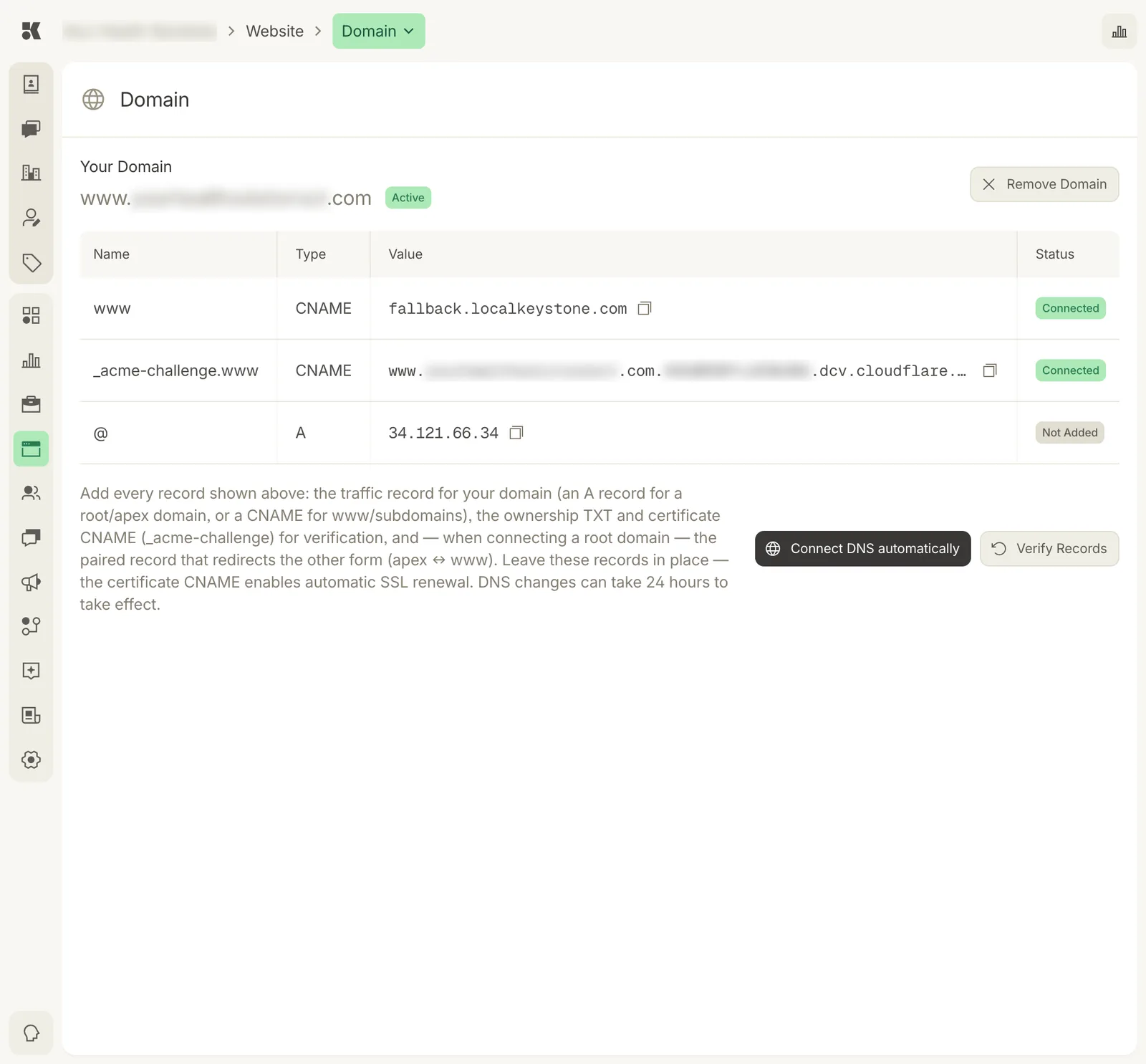Open the news layout sidebar icon above settings
Viewport: 1146px width, 1064px height.
(x=31, y=715)
